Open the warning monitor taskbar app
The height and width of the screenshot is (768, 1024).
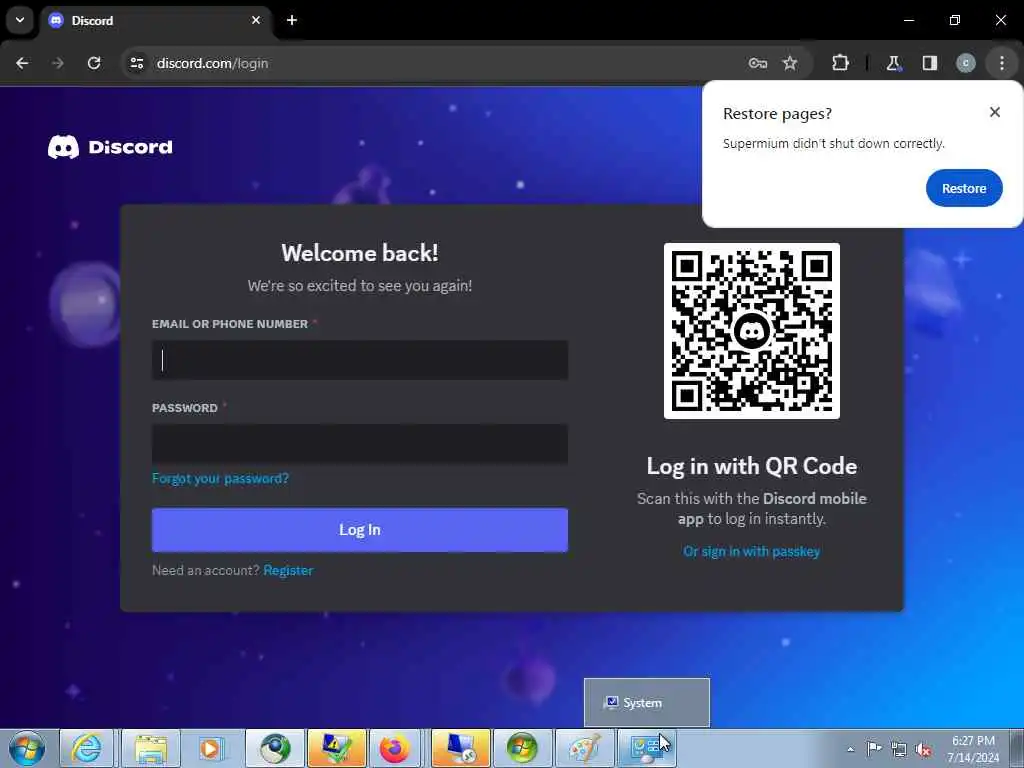(x=336, y=748)
